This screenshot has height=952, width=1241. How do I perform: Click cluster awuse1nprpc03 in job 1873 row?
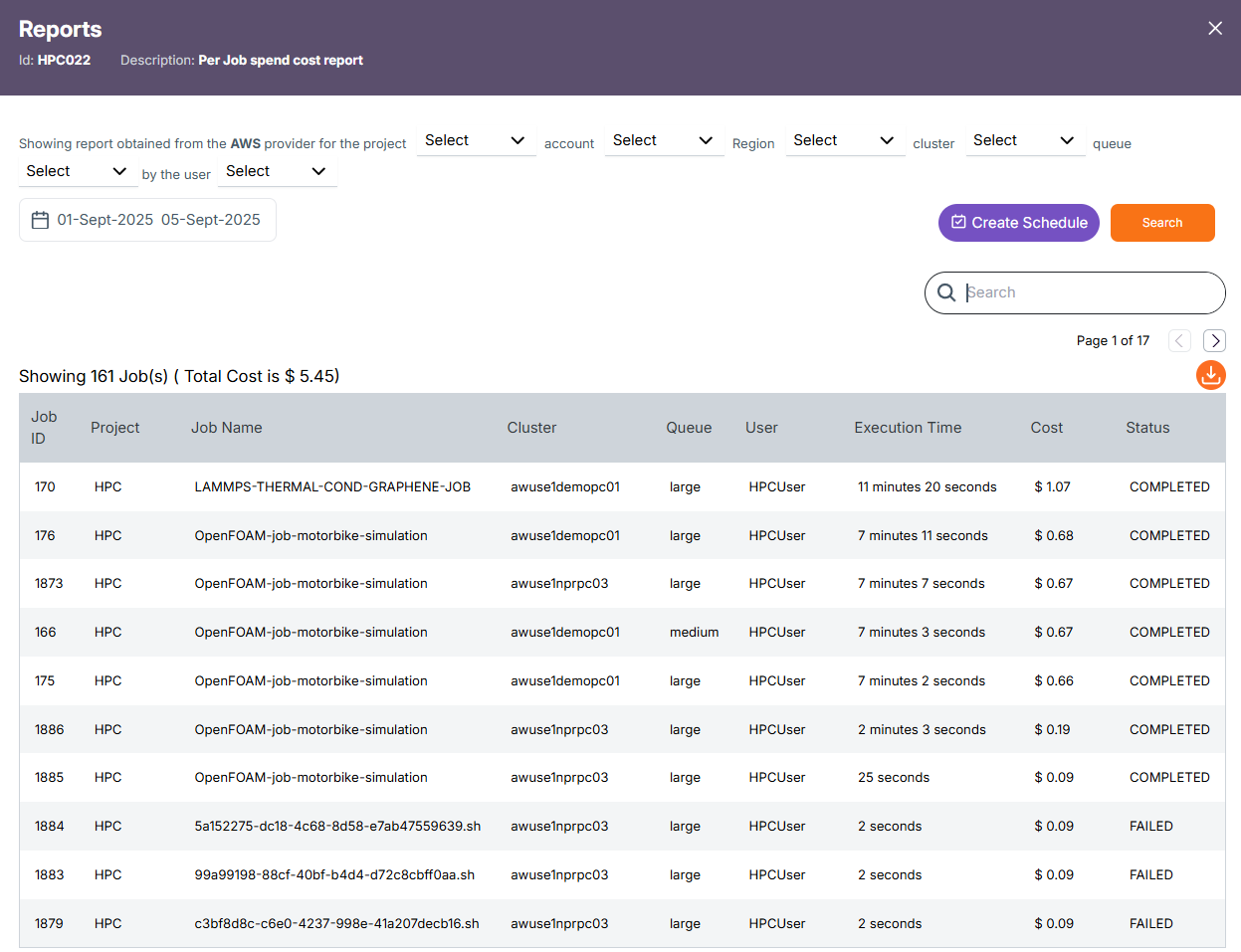click(559, 584)
